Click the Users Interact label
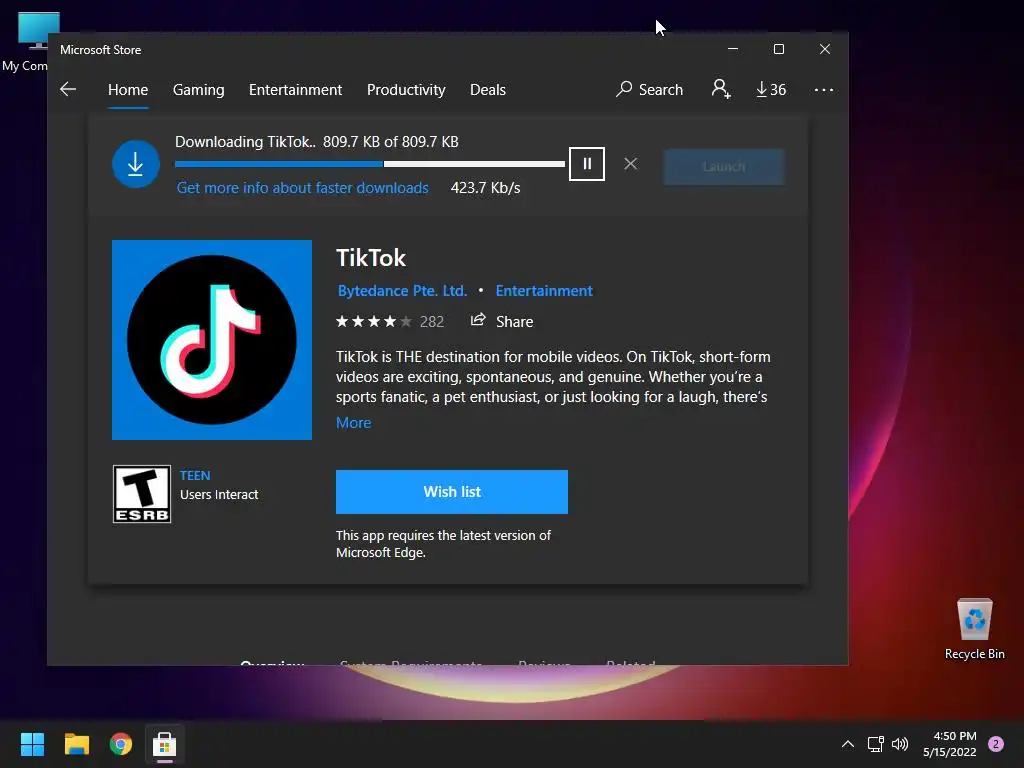Viewport: 1024px width, 768px height. (x=219, y=494)
